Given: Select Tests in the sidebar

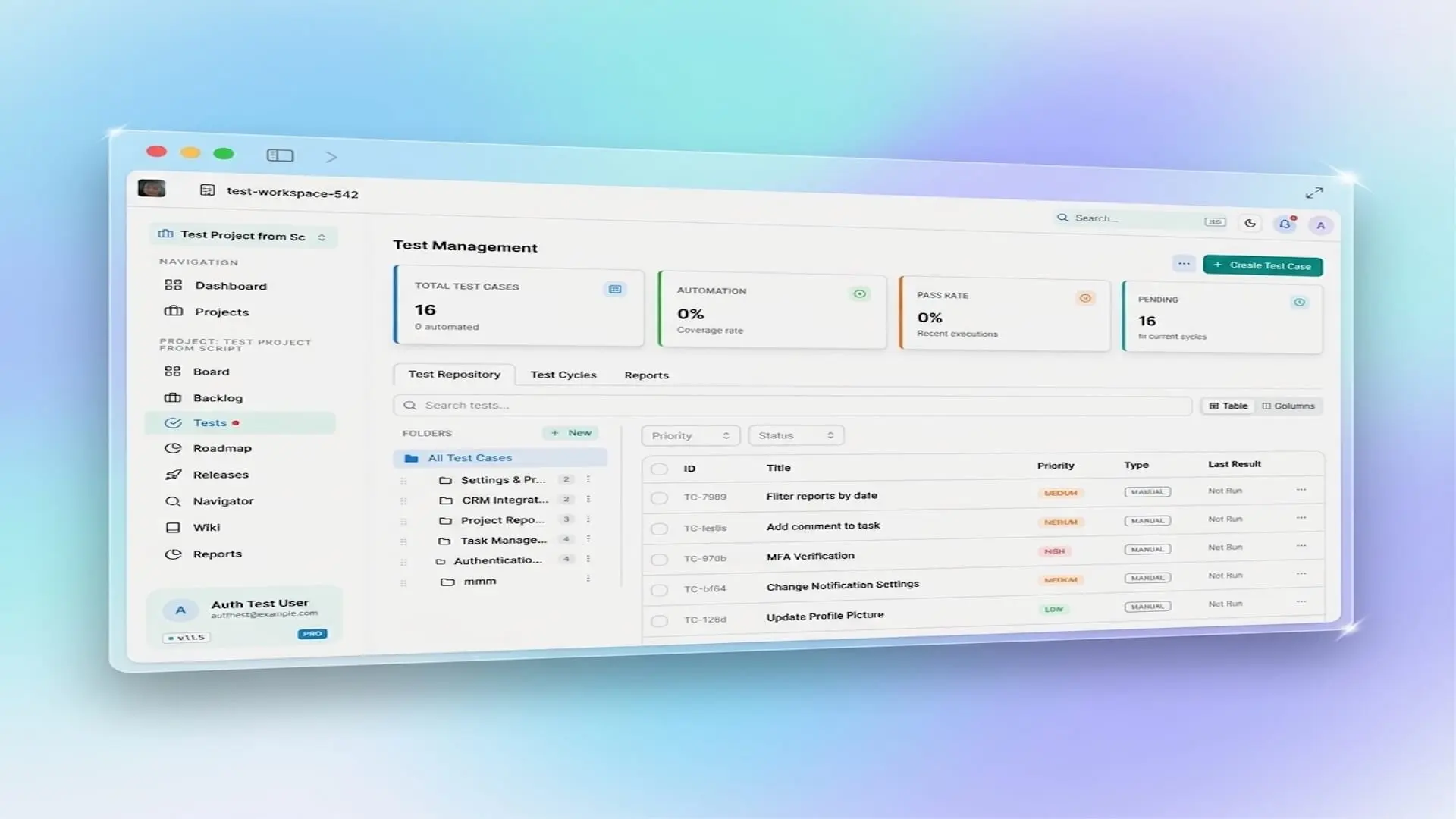Looking at the screenshot, I should 240,423.
